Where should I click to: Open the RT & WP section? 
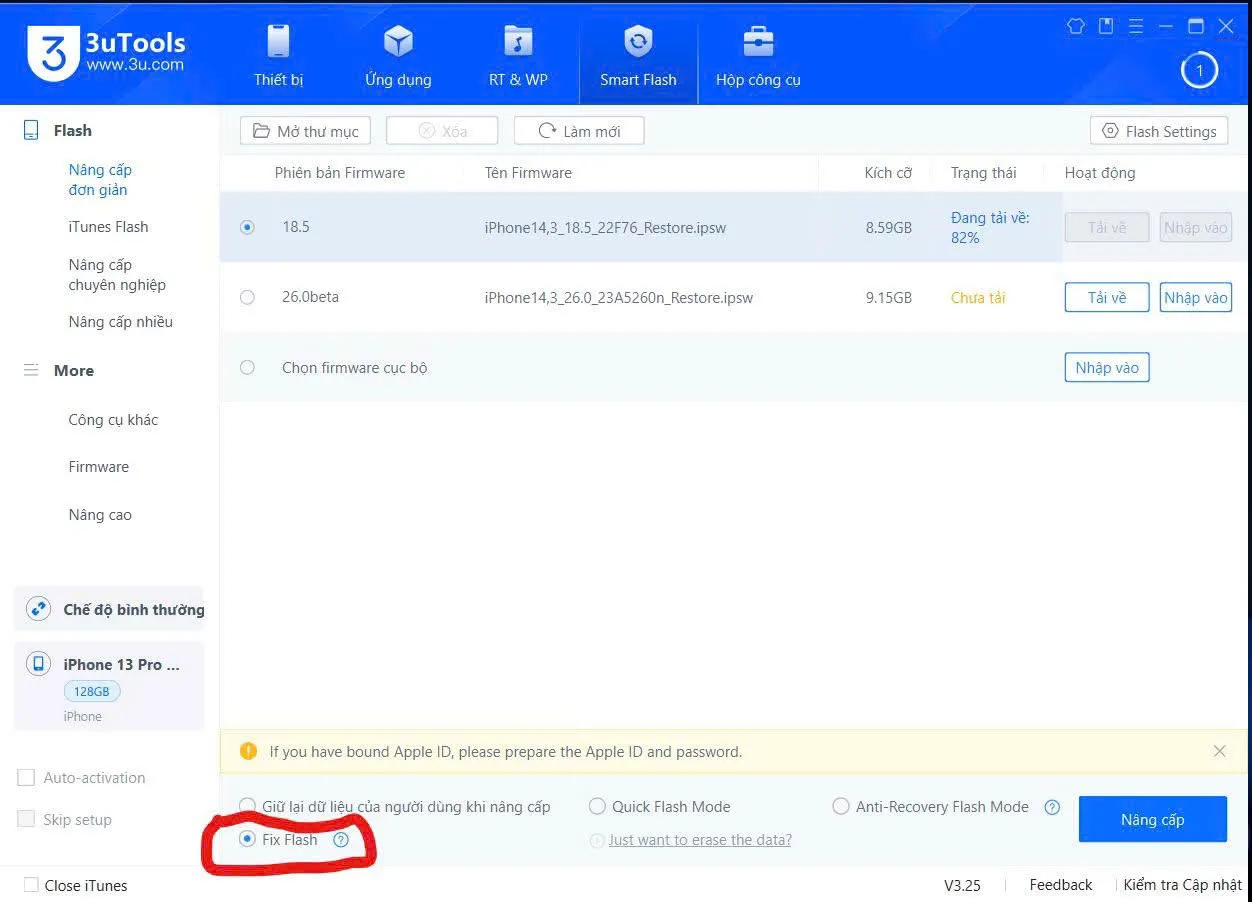tap(518, 56)
